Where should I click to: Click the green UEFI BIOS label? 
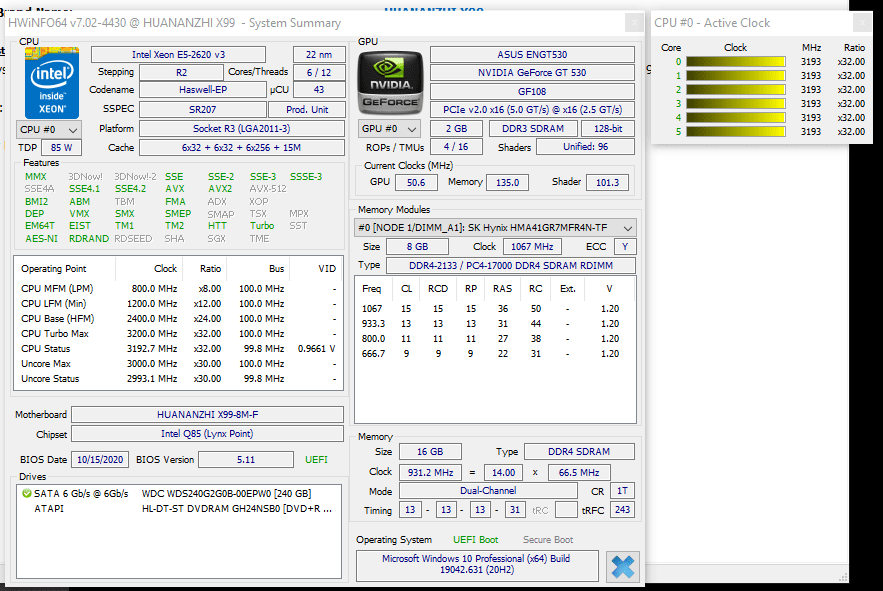[x=316, y=460]
